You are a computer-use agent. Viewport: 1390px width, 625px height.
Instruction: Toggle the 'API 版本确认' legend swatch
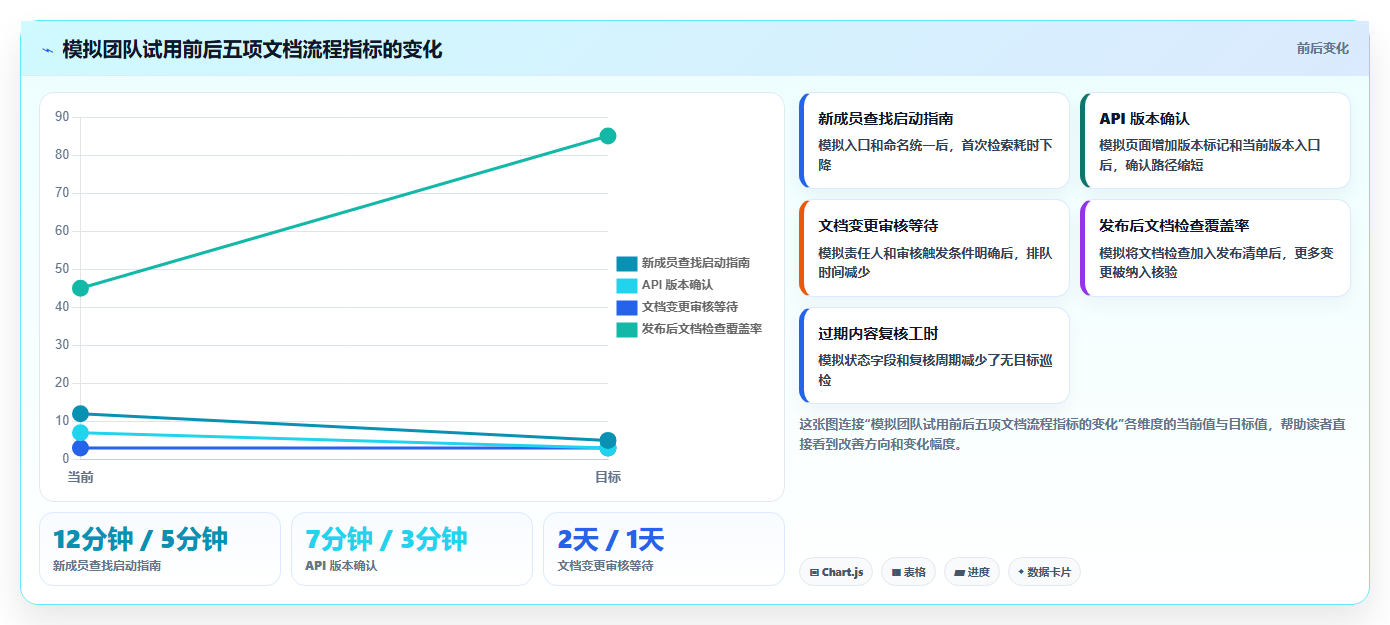626,285
